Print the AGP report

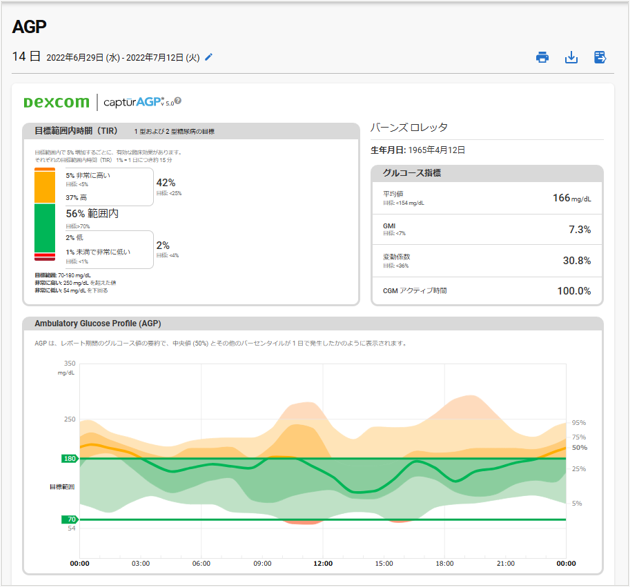click(x=542, y=57)
